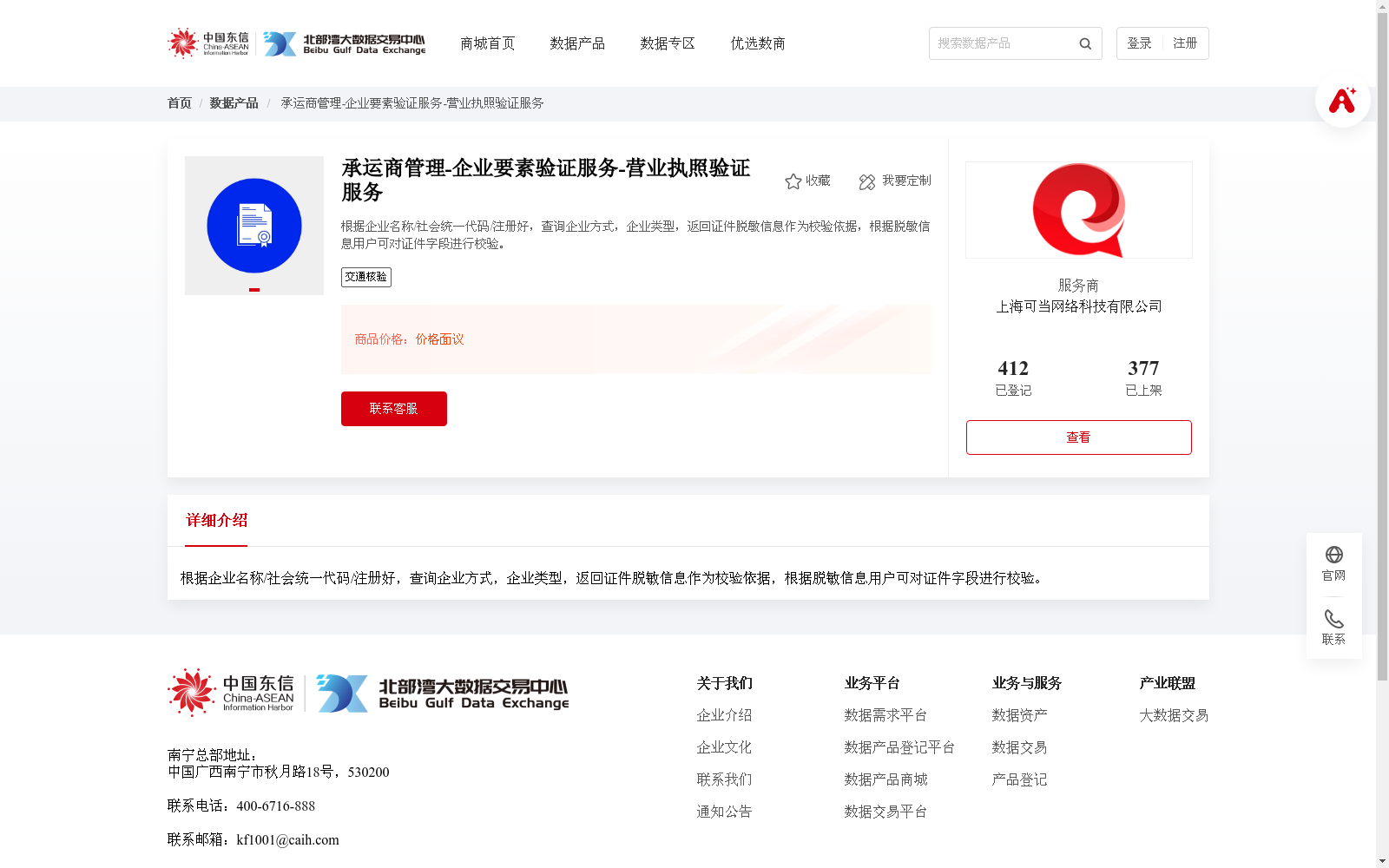Open footer link 数据产品商城
The height and width of the screenshot is (868, 1389).
[885, 779]
